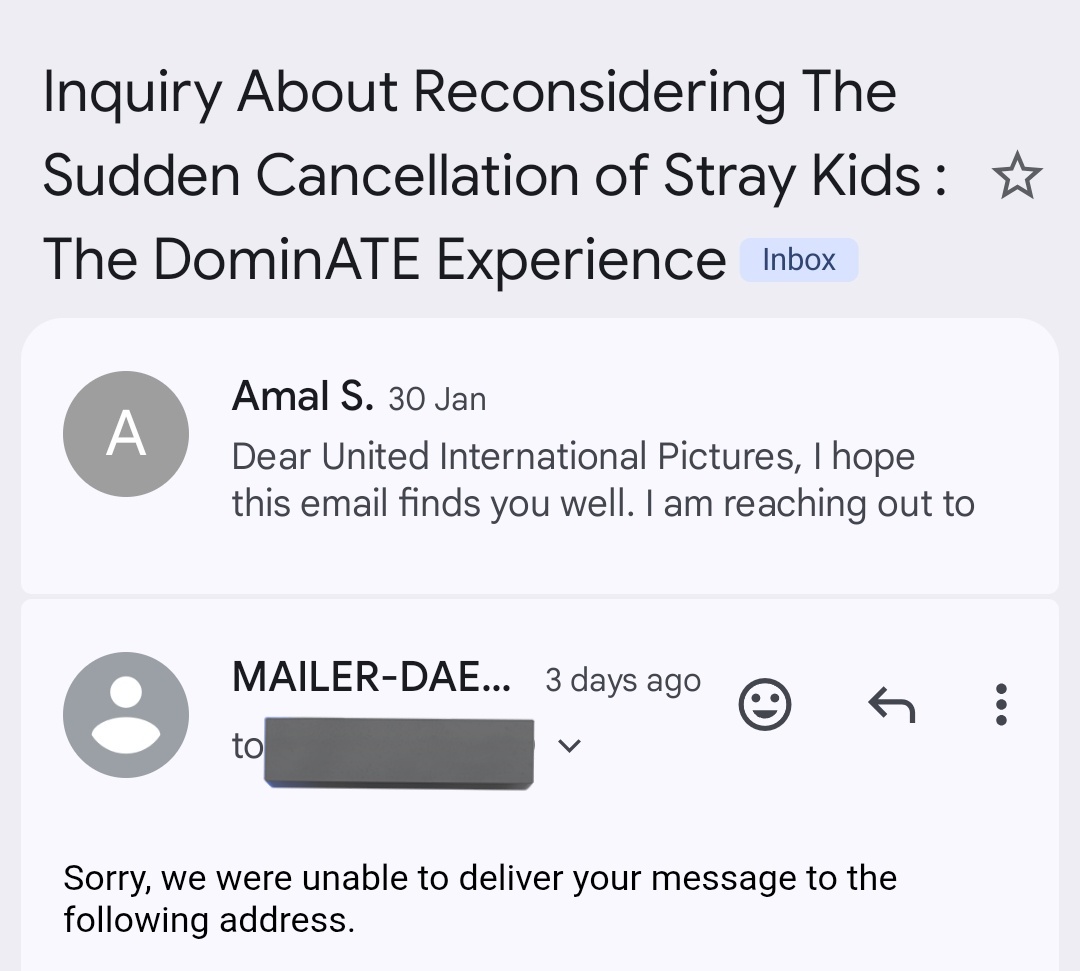Star this email conversation
This screenshot has height=971, width=1080.
tap(1017, 176)
